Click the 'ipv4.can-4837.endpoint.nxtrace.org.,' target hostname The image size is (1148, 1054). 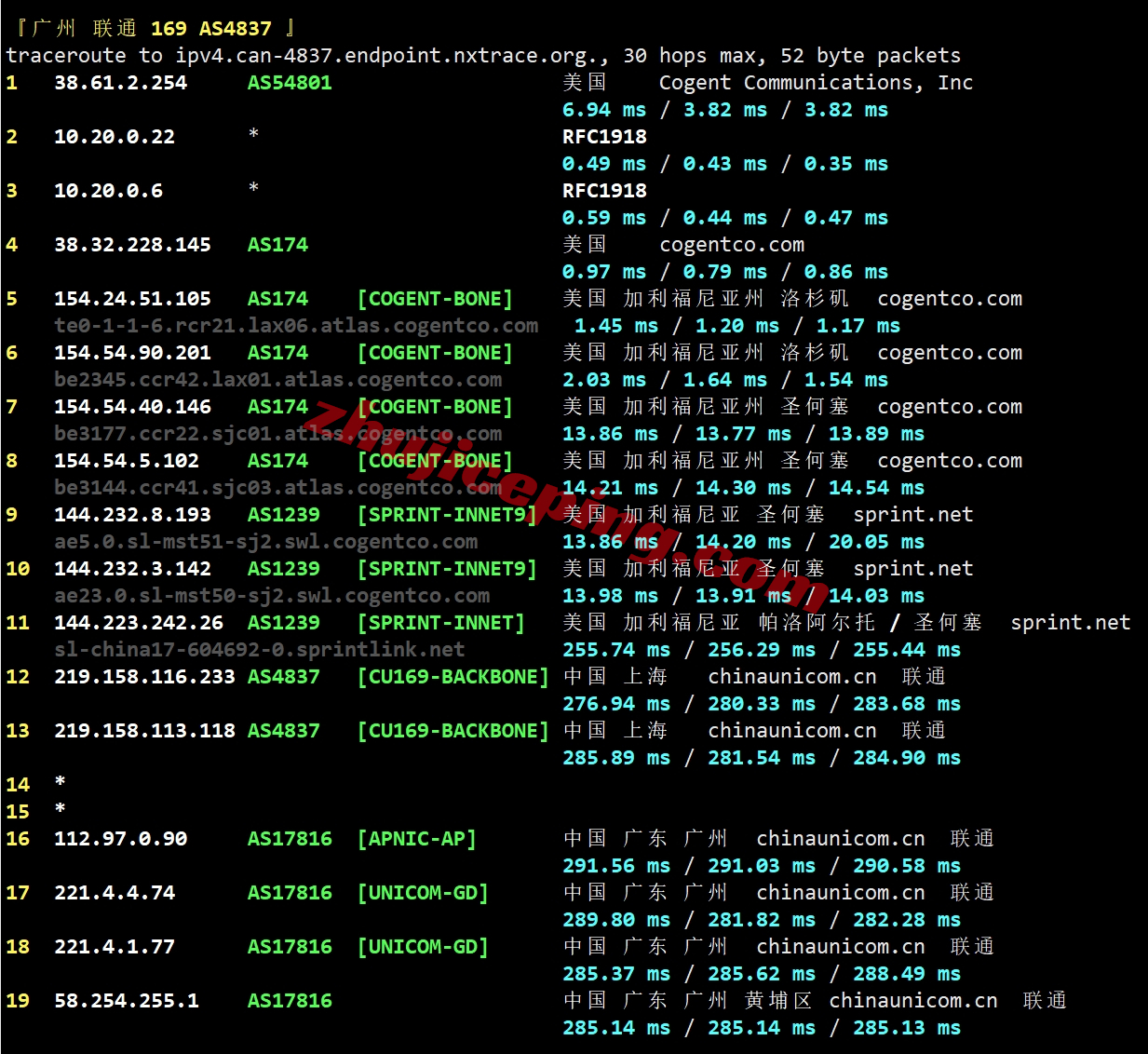392,56
